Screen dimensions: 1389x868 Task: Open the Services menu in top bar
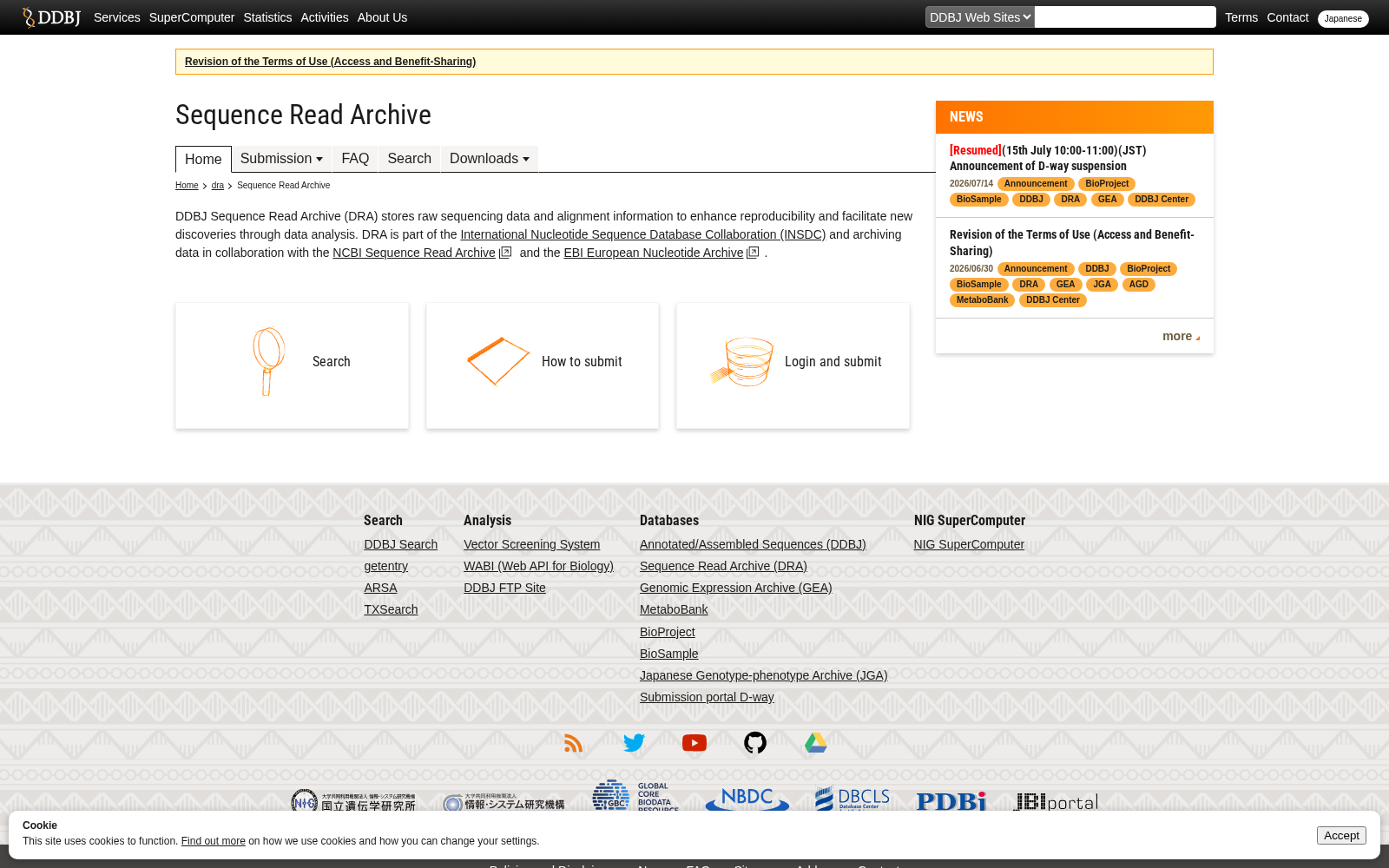coord(117,17)
